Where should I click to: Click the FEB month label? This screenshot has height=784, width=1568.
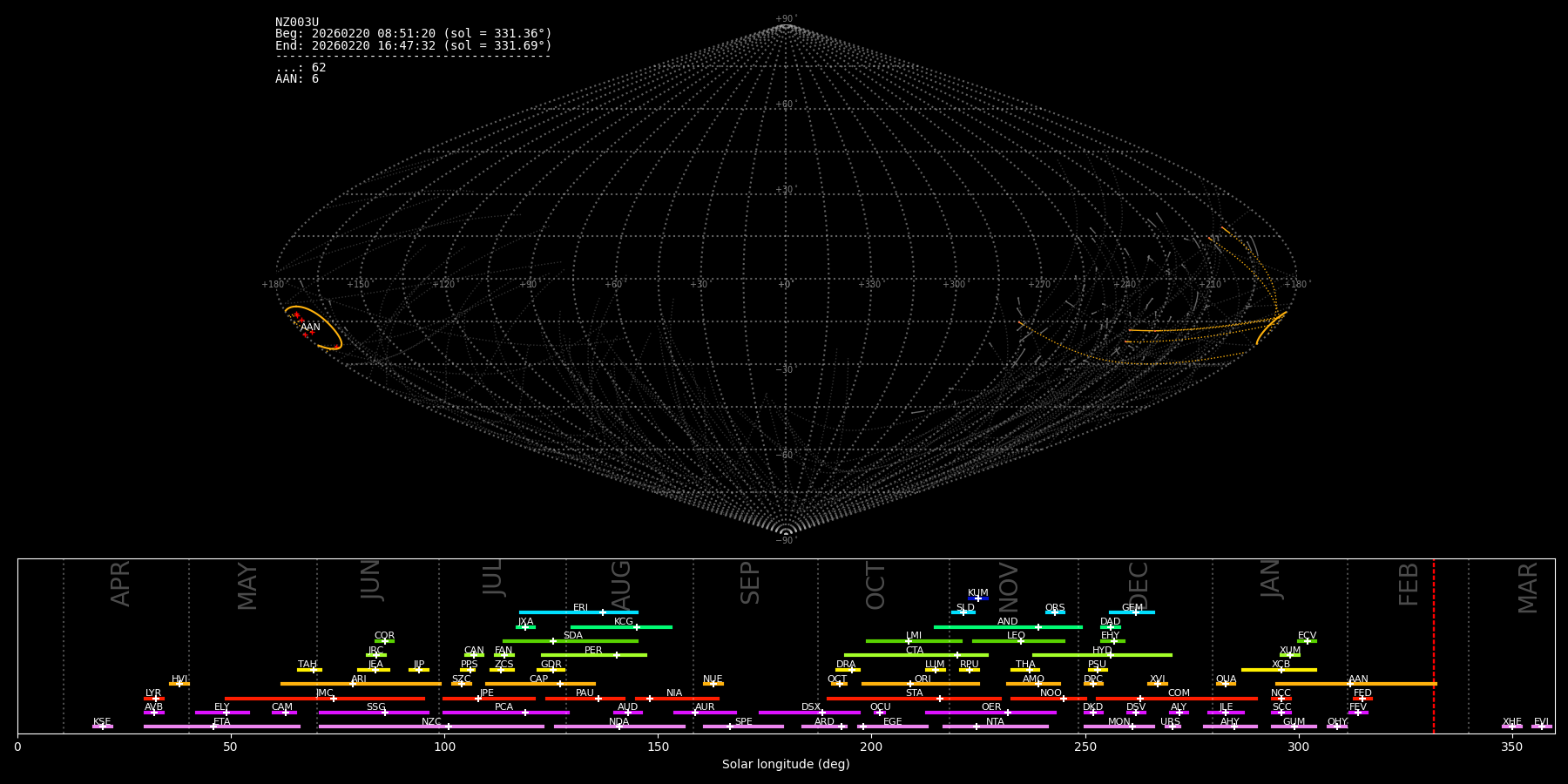pos(1409,585)
